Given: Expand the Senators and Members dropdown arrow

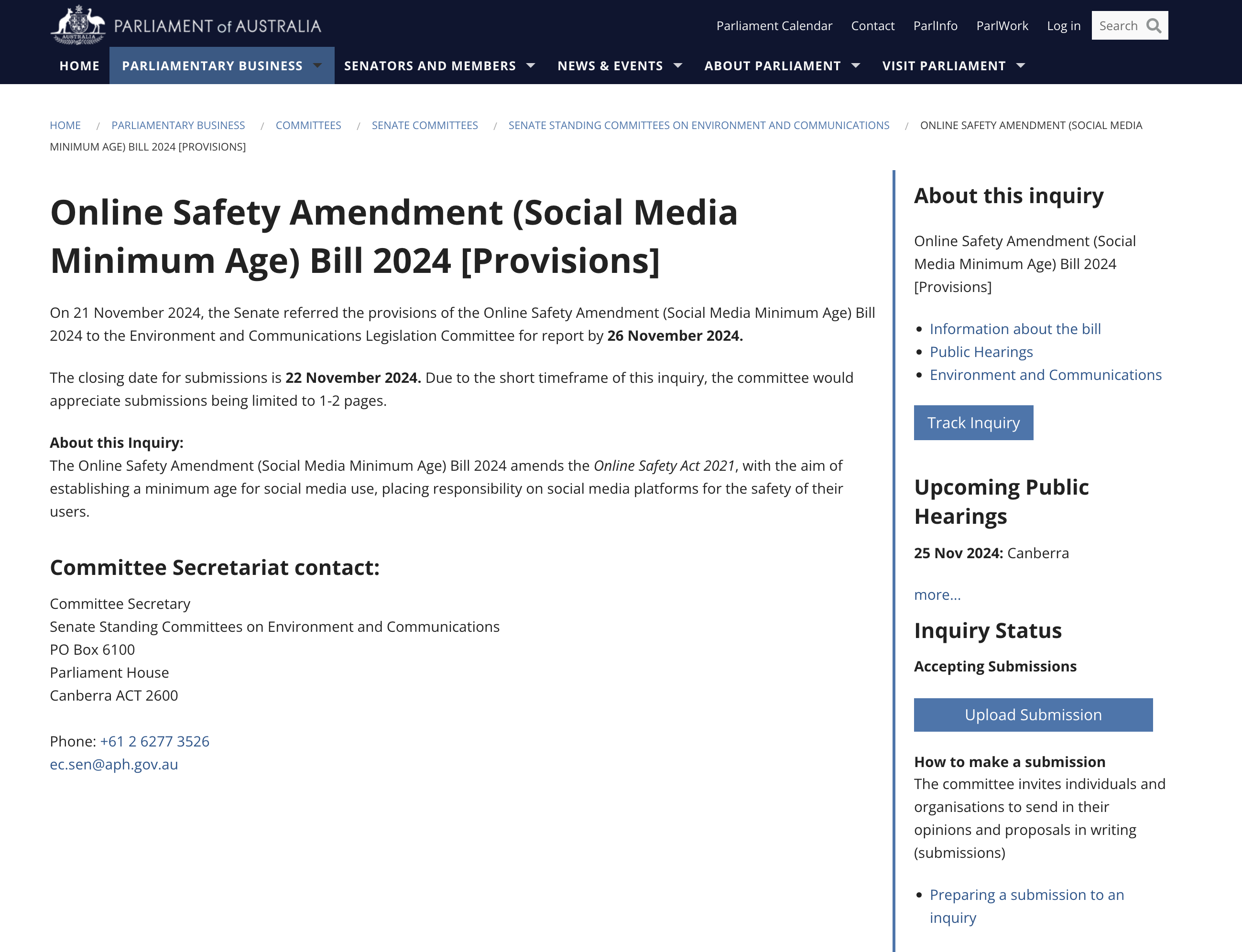Looking at the screenshot, I should [531, 66].
